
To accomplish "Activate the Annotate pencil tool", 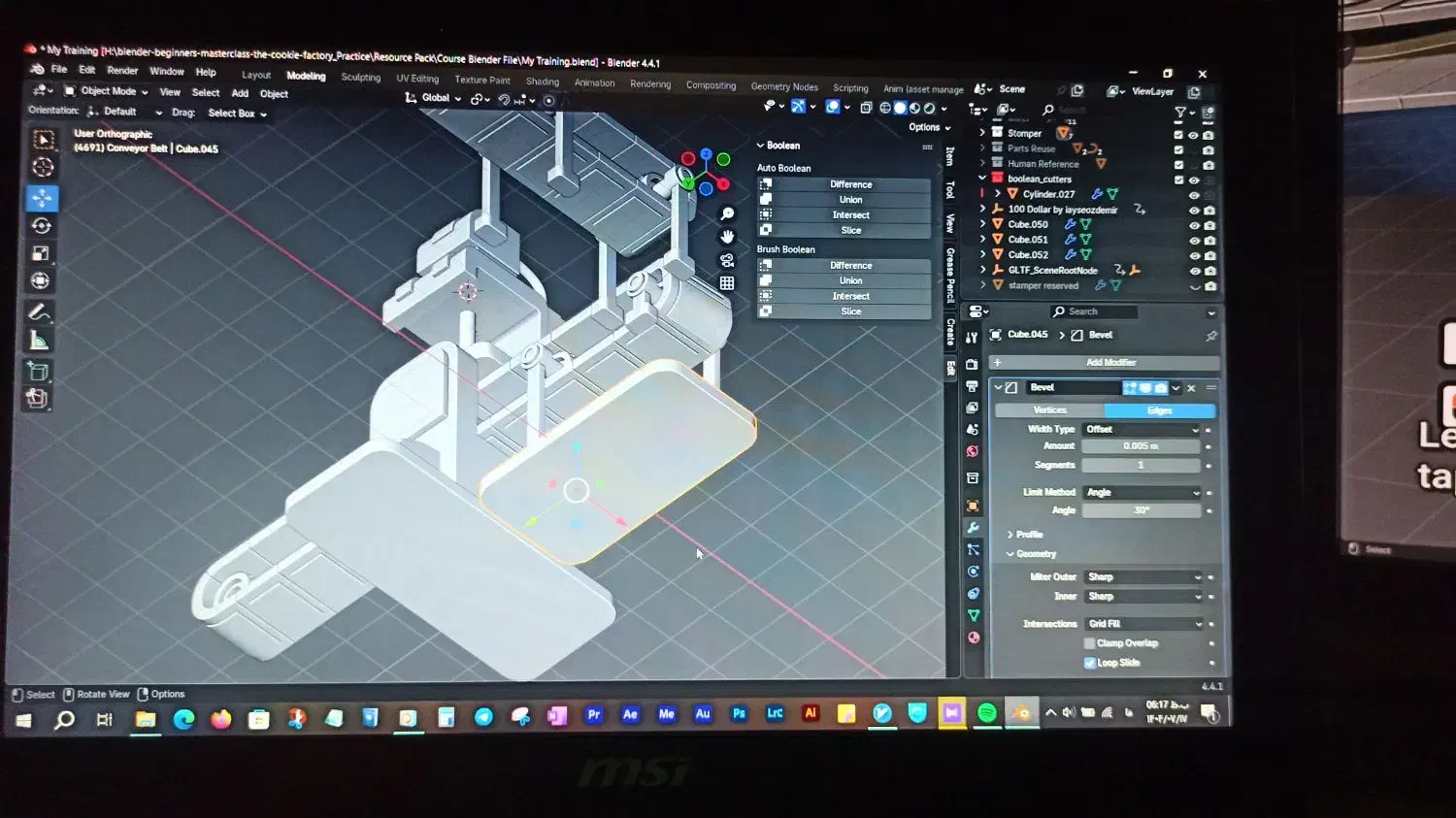I will pos(40,312).
